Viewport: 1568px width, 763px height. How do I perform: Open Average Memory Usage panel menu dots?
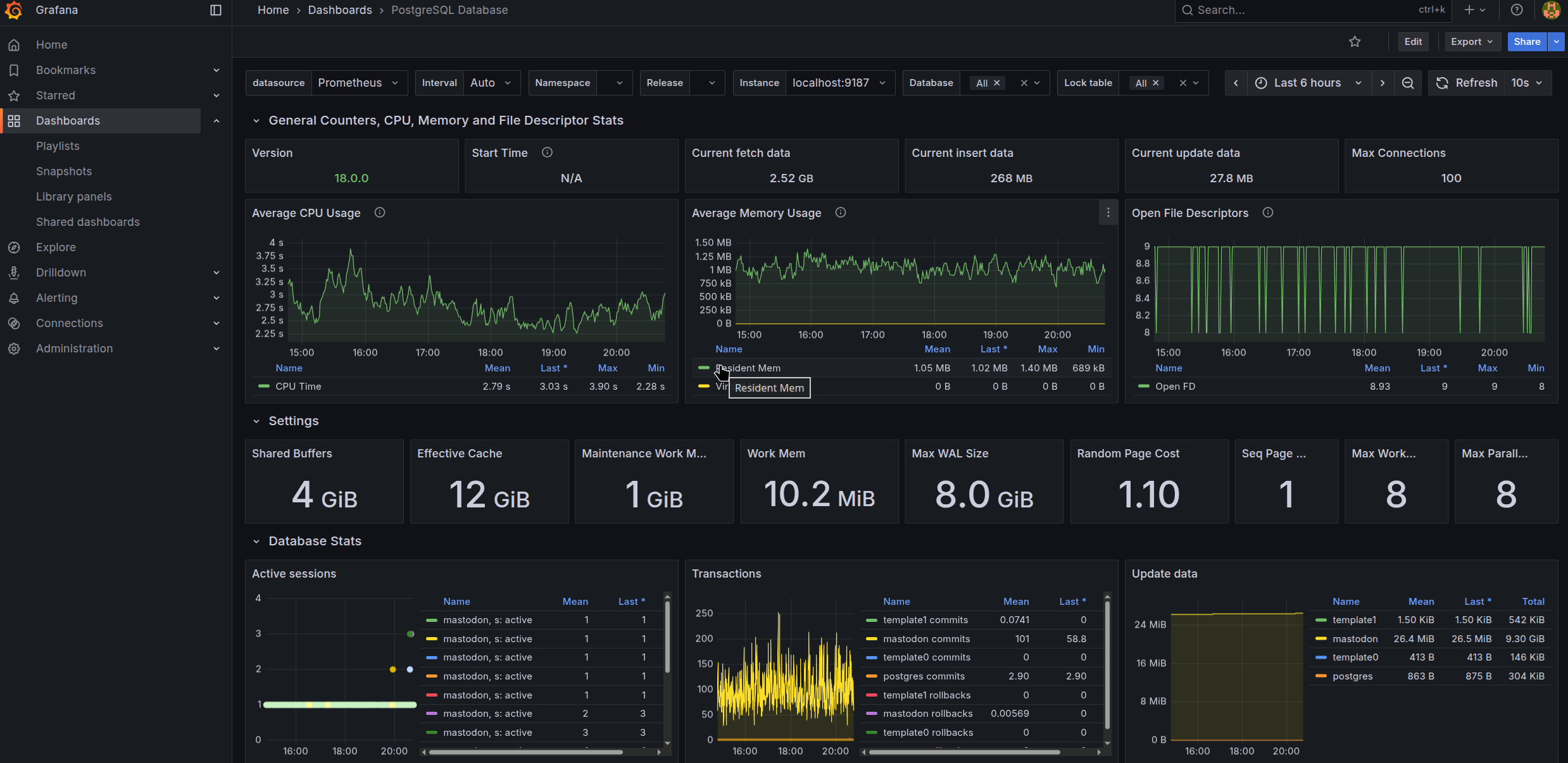tap(1108, 213)
